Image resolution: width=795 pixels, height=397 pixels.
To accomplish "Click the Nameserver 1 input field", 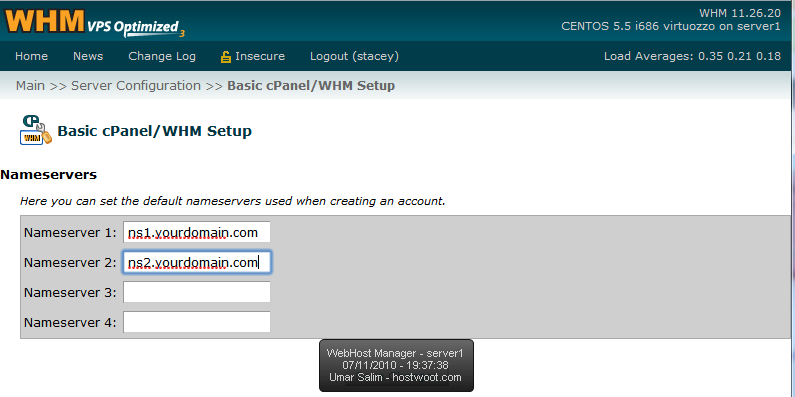I will coord(197,232).
